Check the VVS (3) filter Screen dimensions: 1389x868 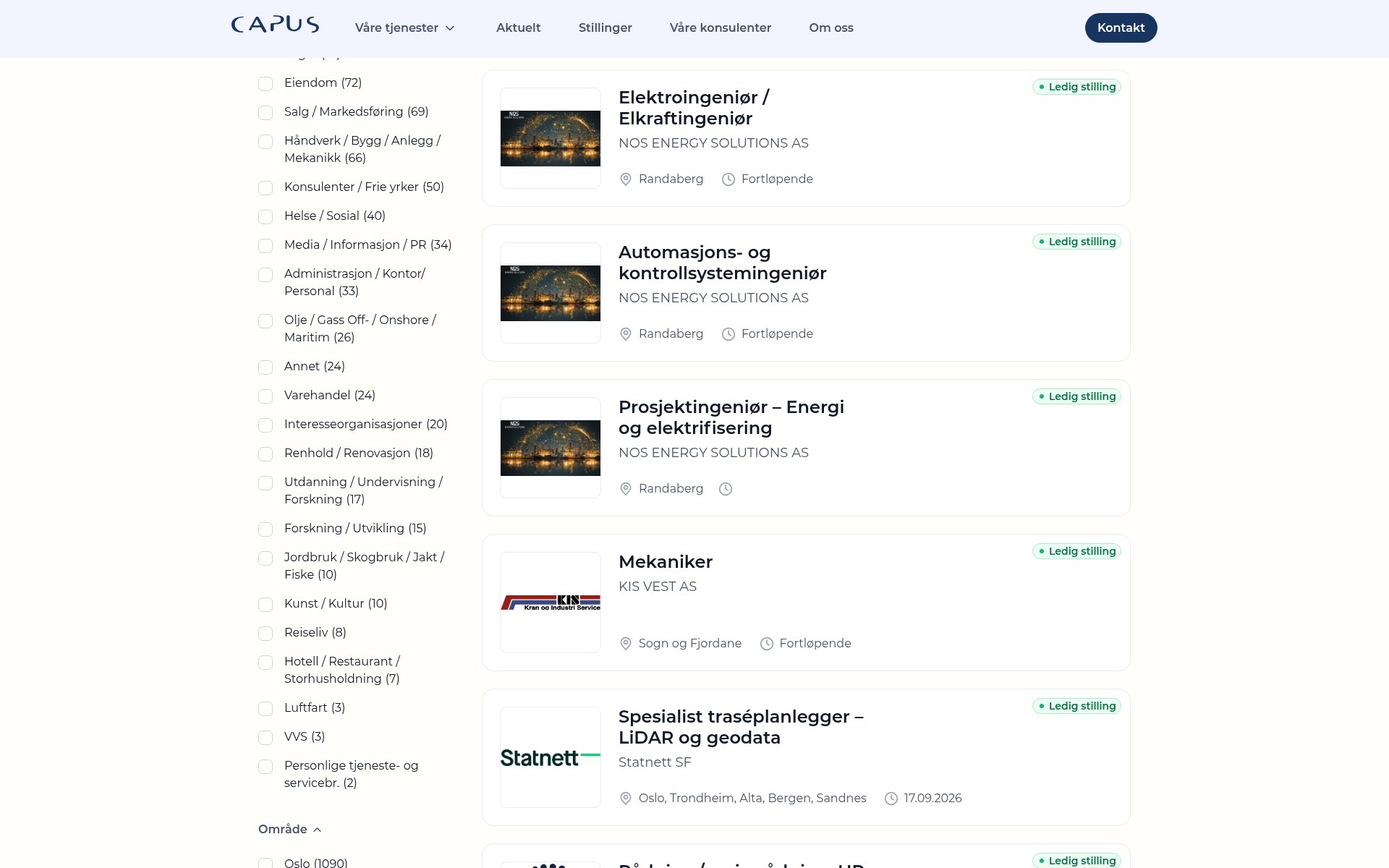point(266,738)
